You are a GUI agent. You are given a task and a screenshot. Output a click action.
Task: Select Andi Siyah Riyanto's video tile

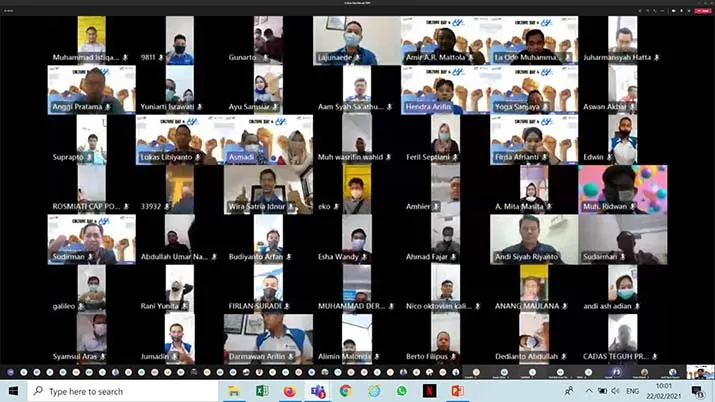point(533,240)
